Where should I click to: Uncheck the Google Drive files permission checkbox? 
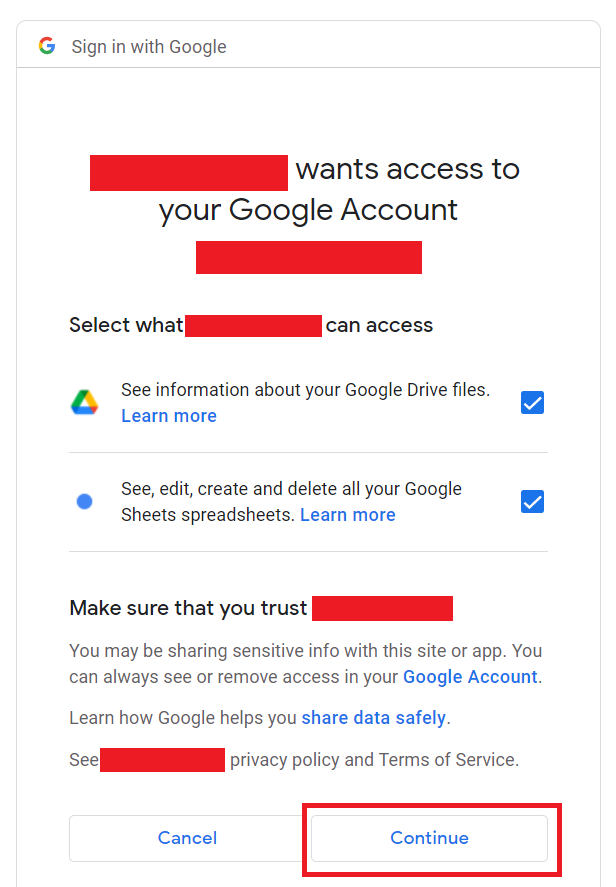pos(532,402)
